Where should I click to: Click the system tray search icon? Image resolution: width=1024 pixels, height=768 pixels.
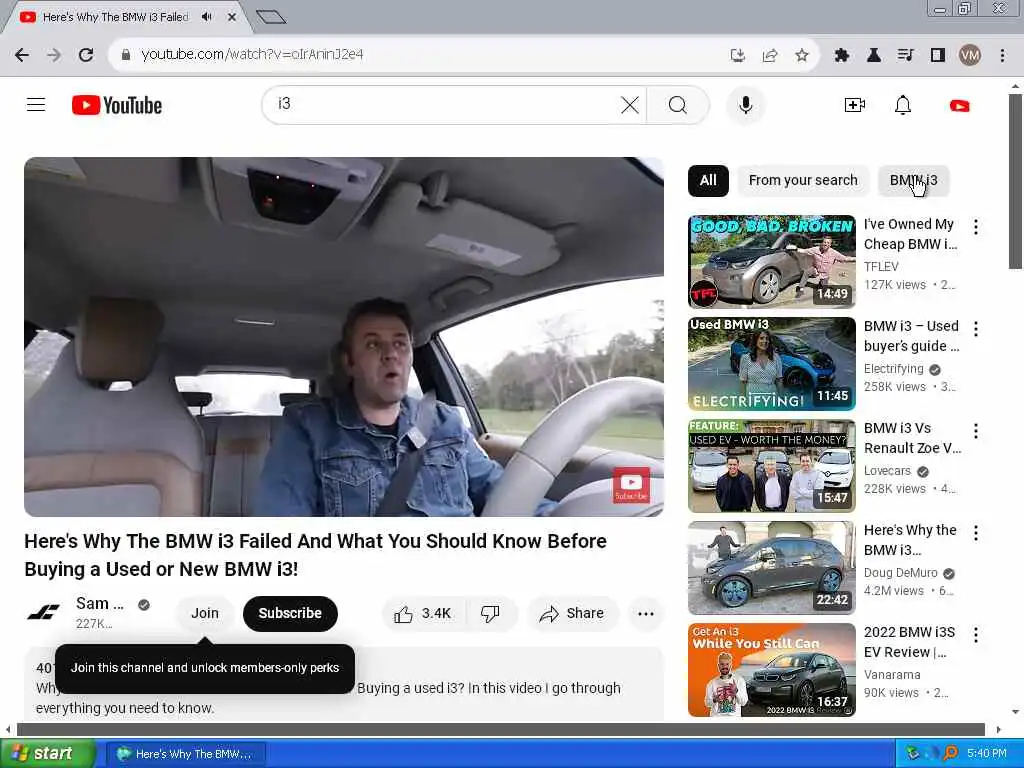pyautogui.click(x=950, y=753)
